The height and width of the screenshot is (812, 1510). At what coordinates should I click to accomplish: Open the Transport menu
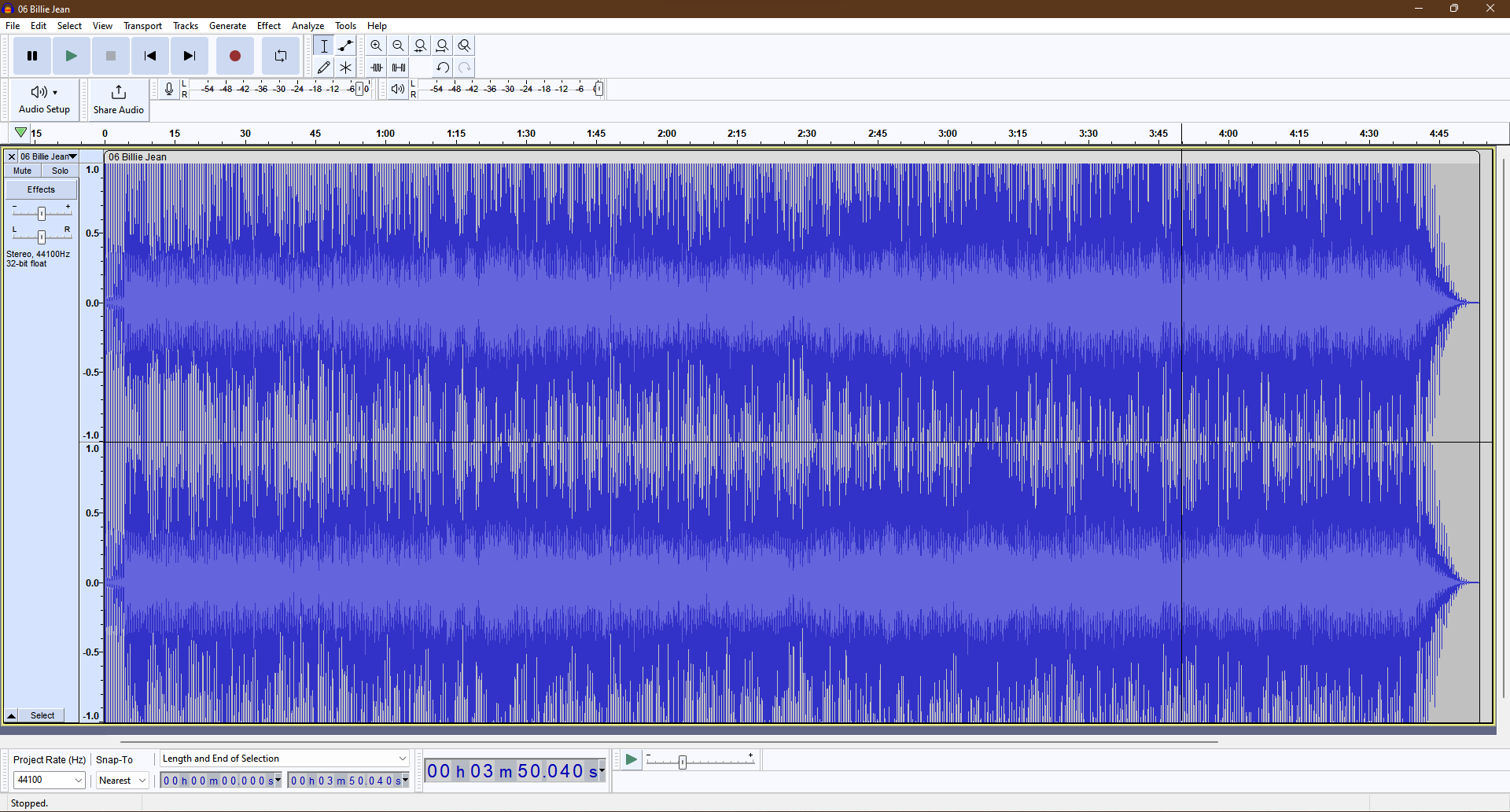142,26
